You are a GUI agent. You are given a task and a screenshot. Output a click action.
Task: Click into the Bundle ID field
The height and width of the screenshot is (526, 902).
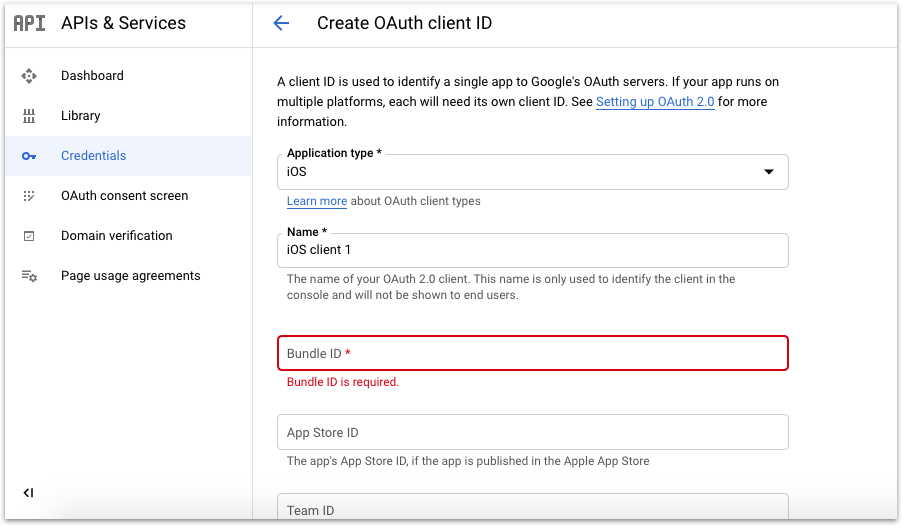click(533, 353)
